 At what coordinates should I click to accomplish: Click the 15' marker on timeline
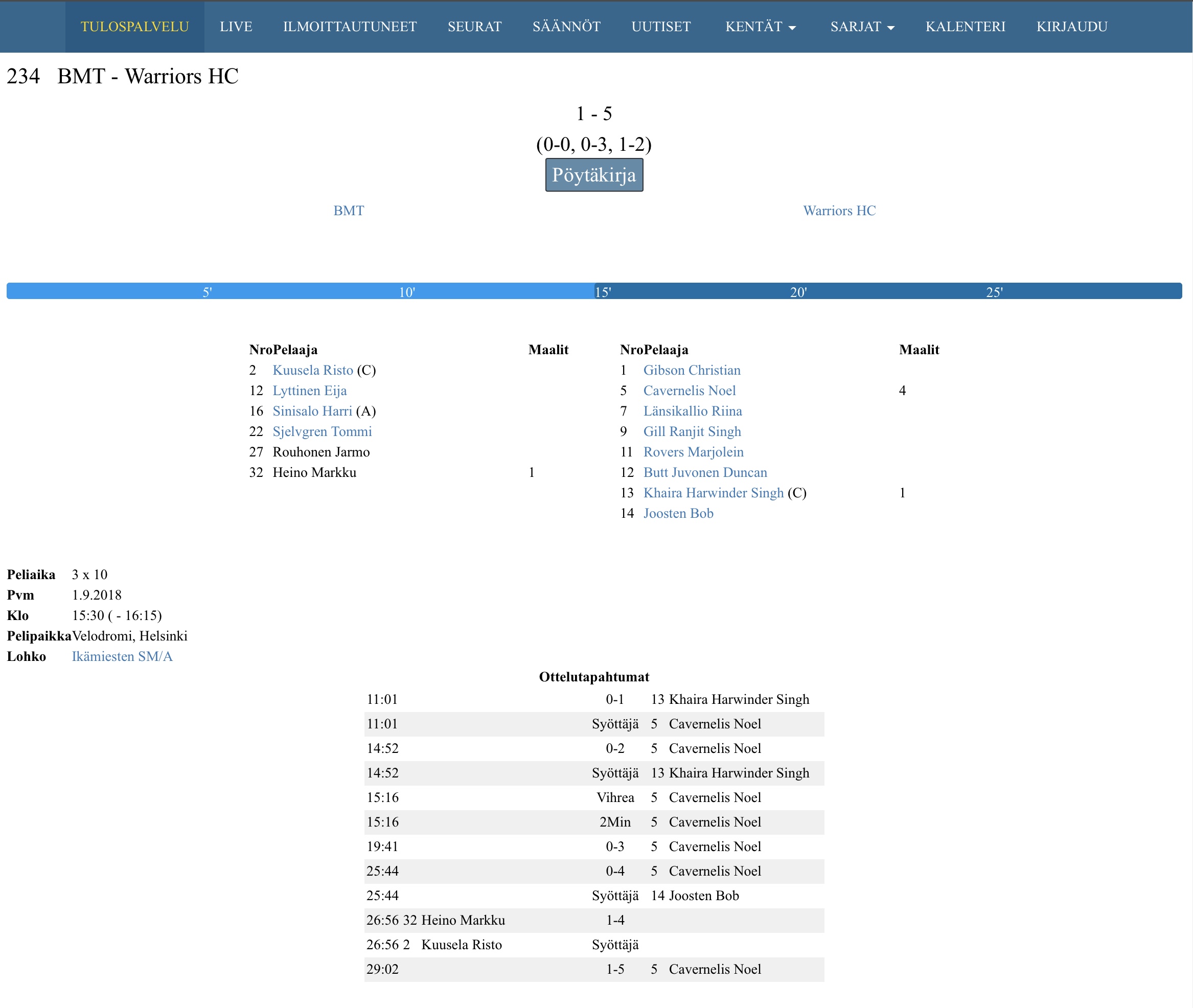point(603,292)
